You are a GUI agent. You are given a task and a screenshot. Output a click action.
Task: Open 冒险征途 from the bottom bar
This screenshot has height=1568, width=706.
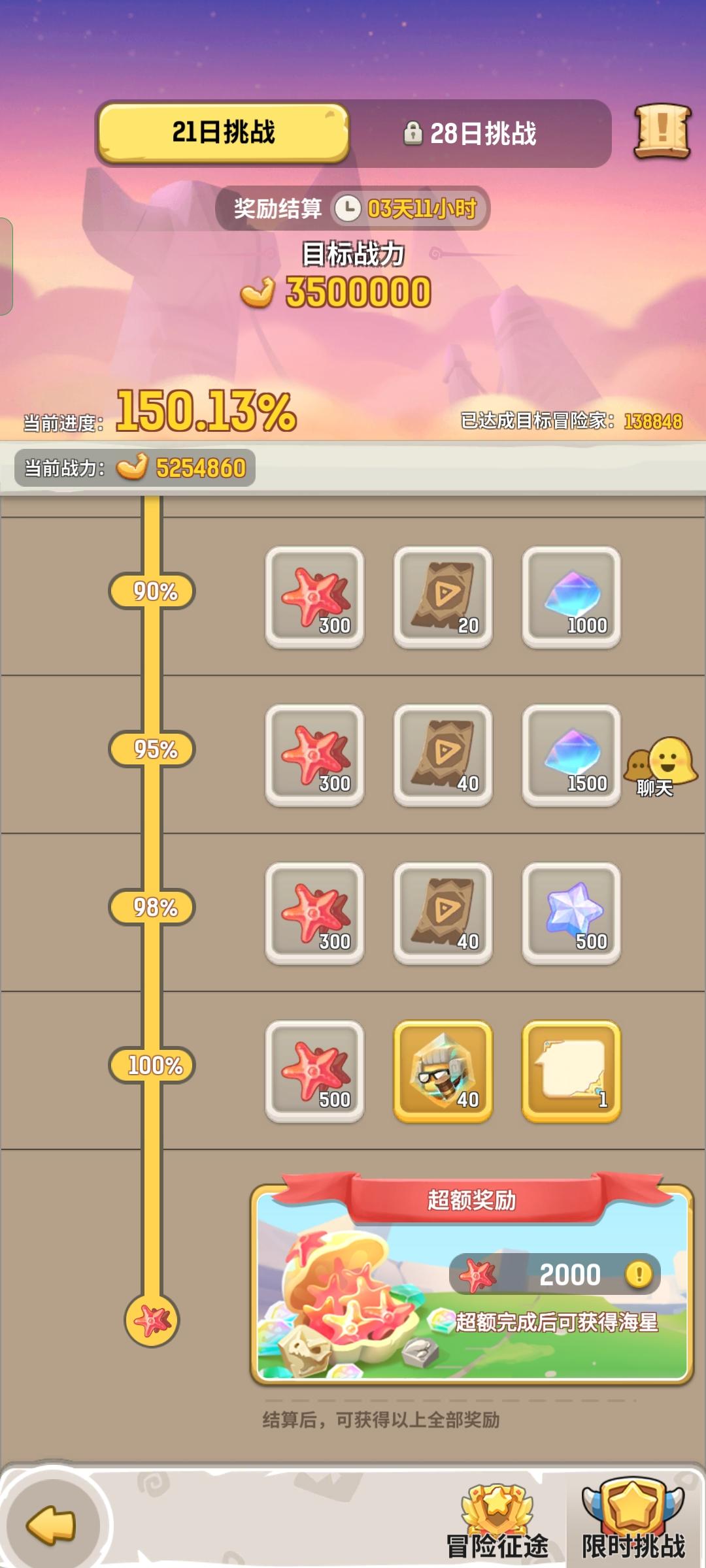(497, 1522)
